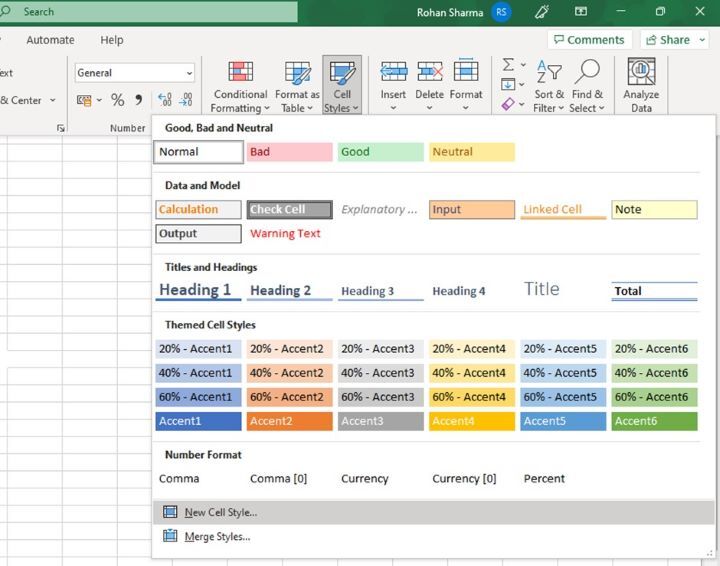
Task: Apply 60% - Accent5 swatch
Action: coord(563,397)
